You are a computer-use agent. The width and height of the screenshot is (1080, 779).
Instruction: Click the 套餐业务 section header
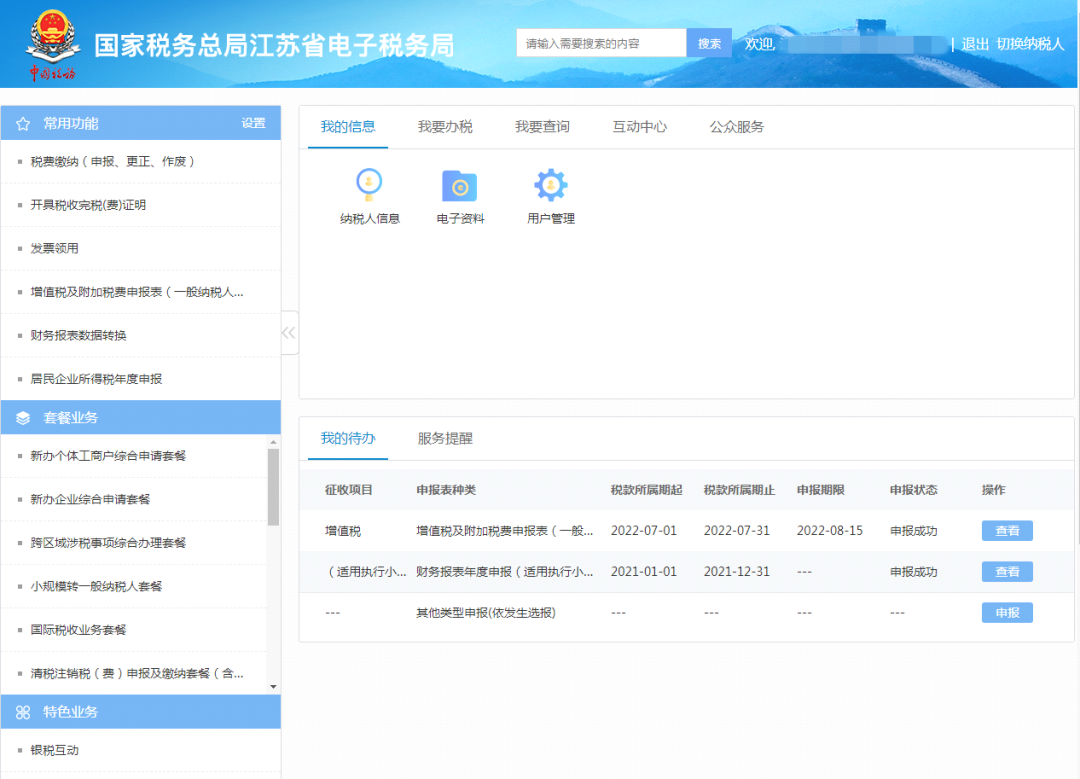coord(141,418)
